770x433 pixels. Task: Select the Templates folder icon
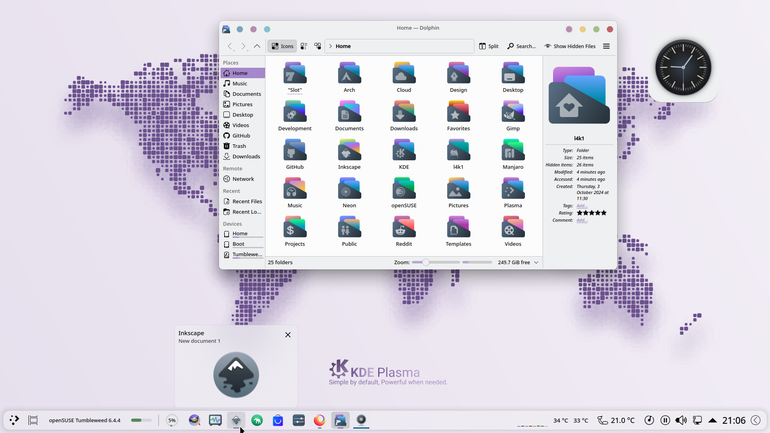tap(458, 227)
